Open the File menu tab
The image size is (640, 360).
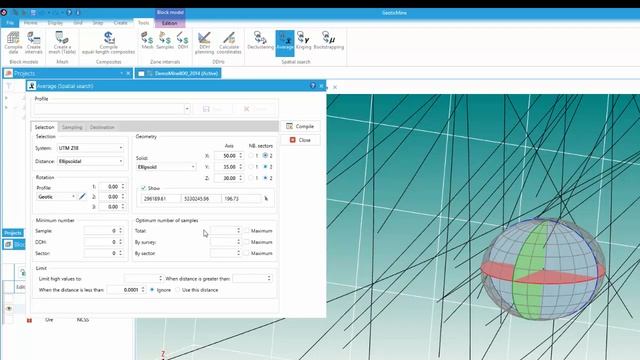(x=10, y=23)
